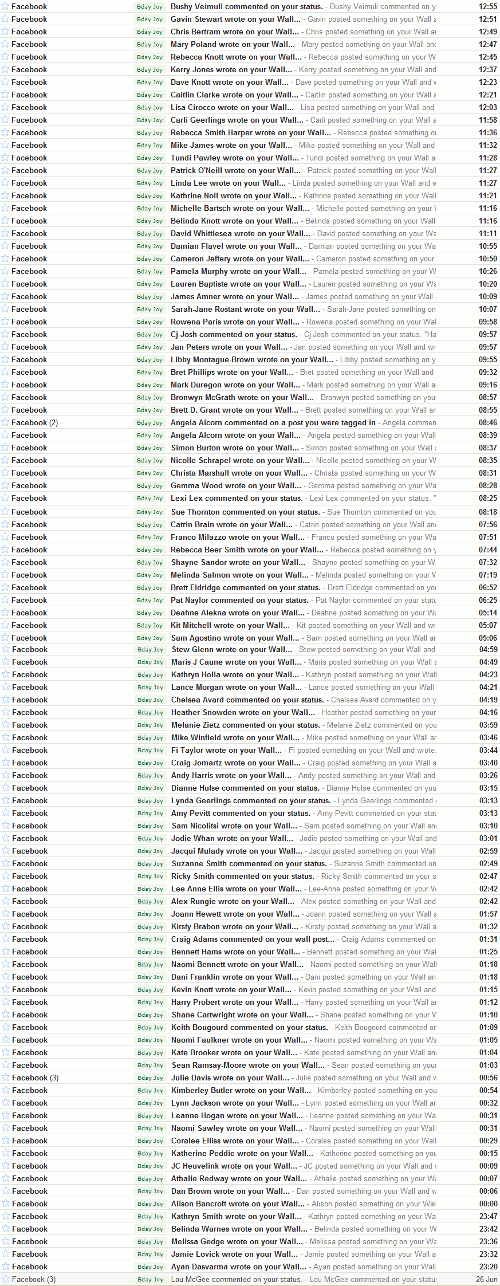Star the Gavin Stewart wall post email
The height and width of the screenshot is (1286, 500).
tap(6, 19)
